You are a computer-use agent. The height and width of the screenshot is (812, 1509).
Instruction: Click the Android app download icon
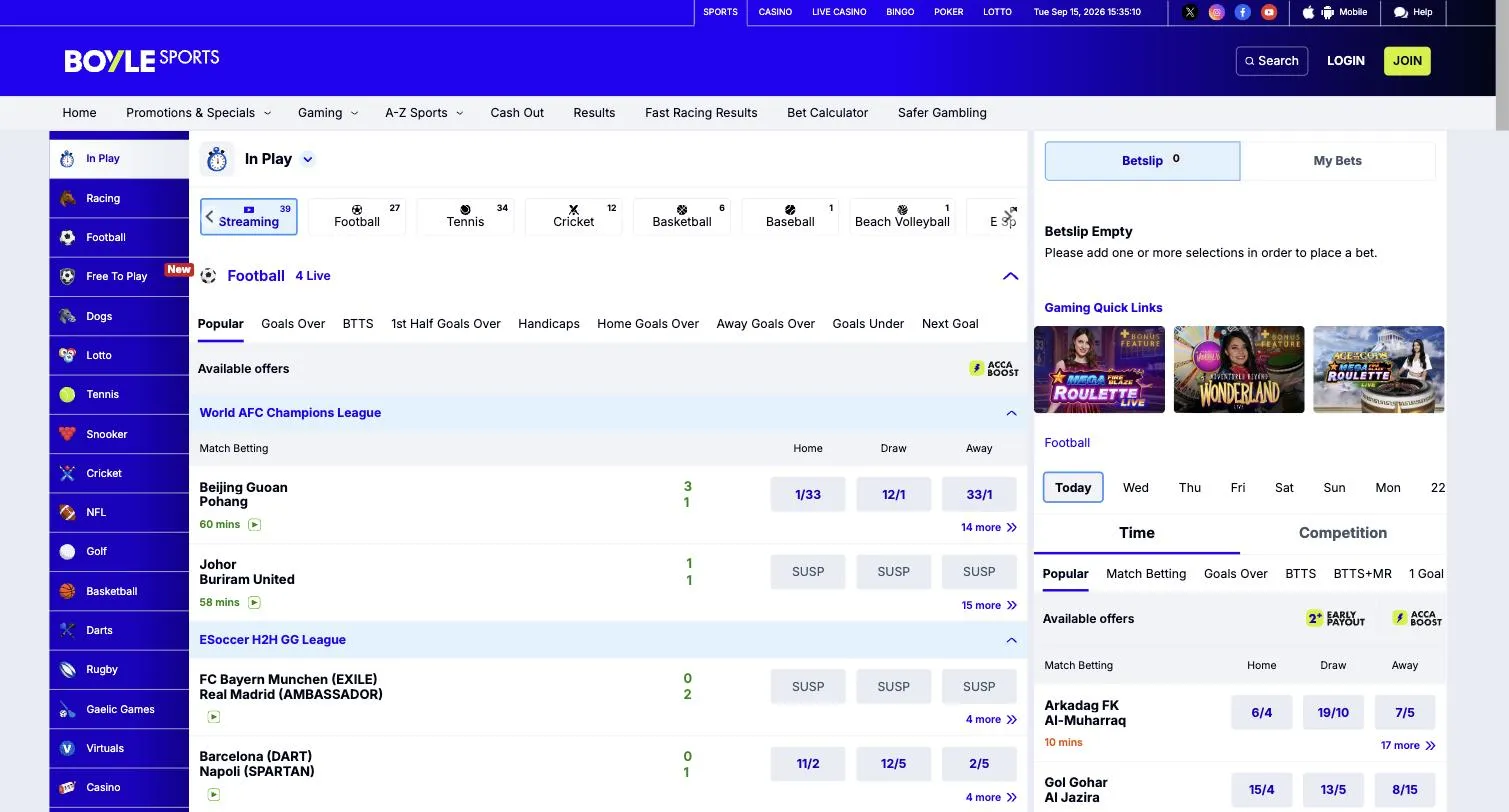(x=1328, y=12)
